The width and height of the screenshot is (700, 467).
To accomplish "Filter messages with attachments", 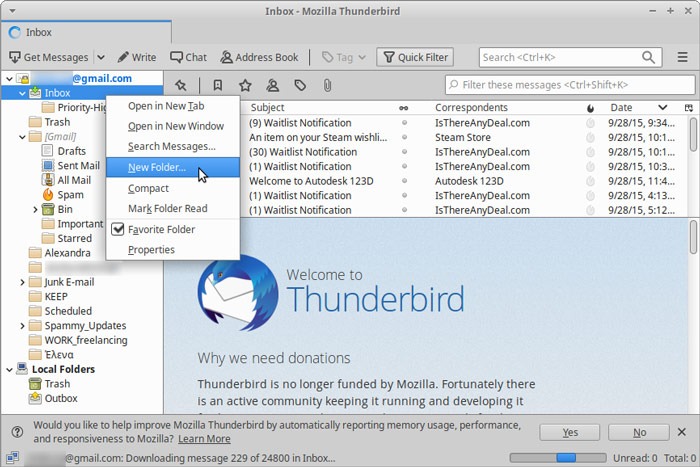I will coord(327,85).
